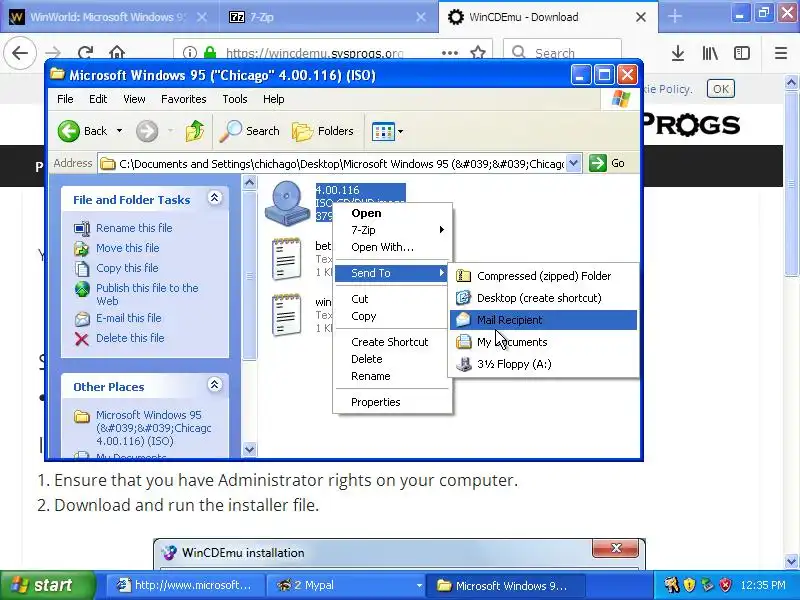Click the browser back arrow
Viewport: 800px width, 600px height.
coord(20,53)
